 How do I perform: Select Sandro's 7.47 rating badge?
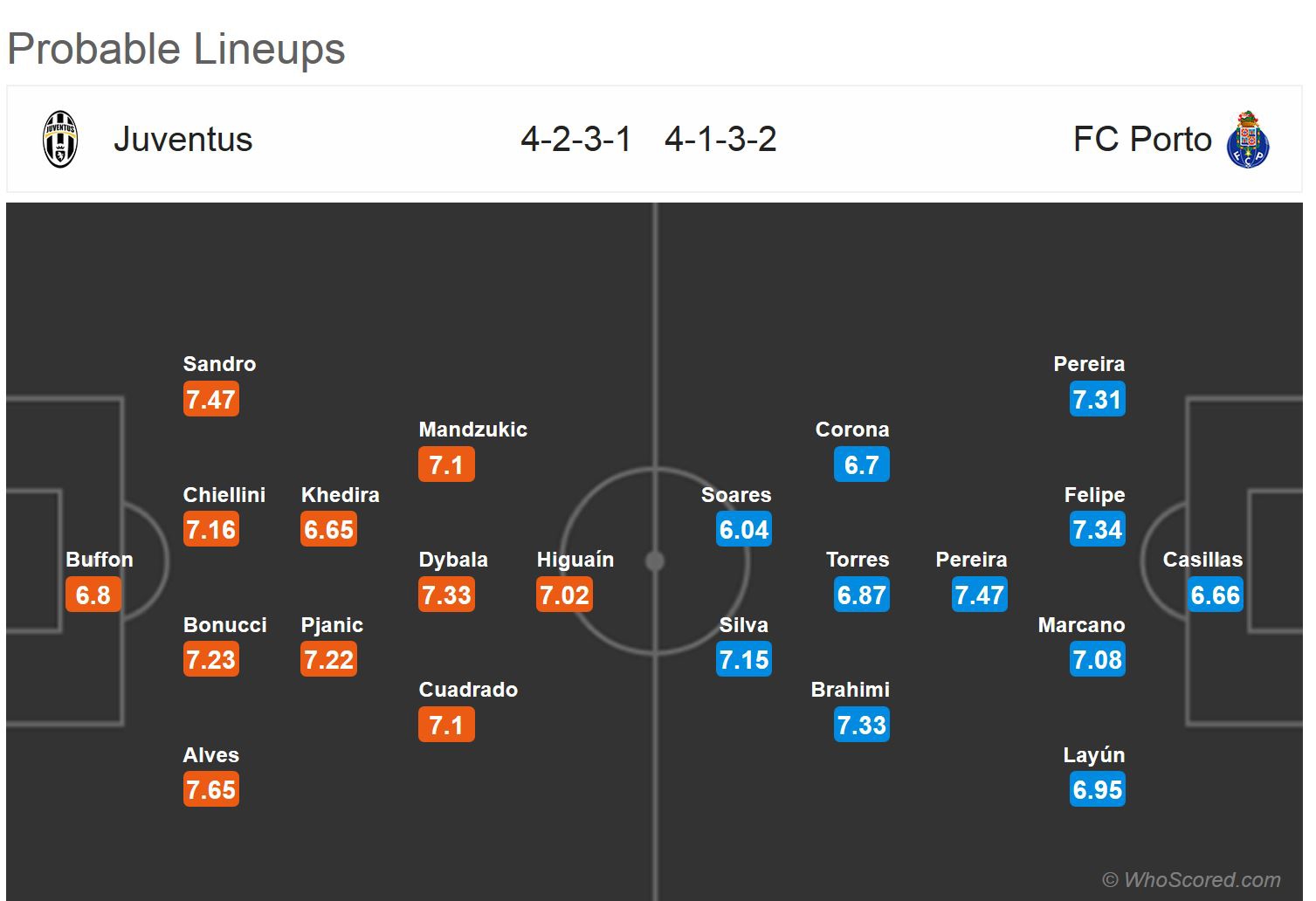[210, 400]
